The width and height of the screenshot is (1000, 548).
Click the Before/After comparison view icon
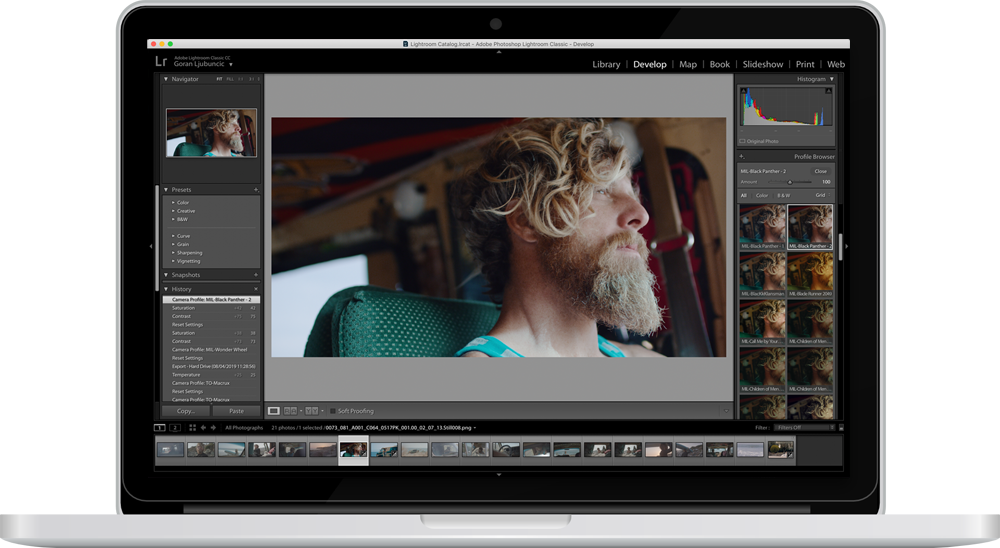click(x=291, y=411)
